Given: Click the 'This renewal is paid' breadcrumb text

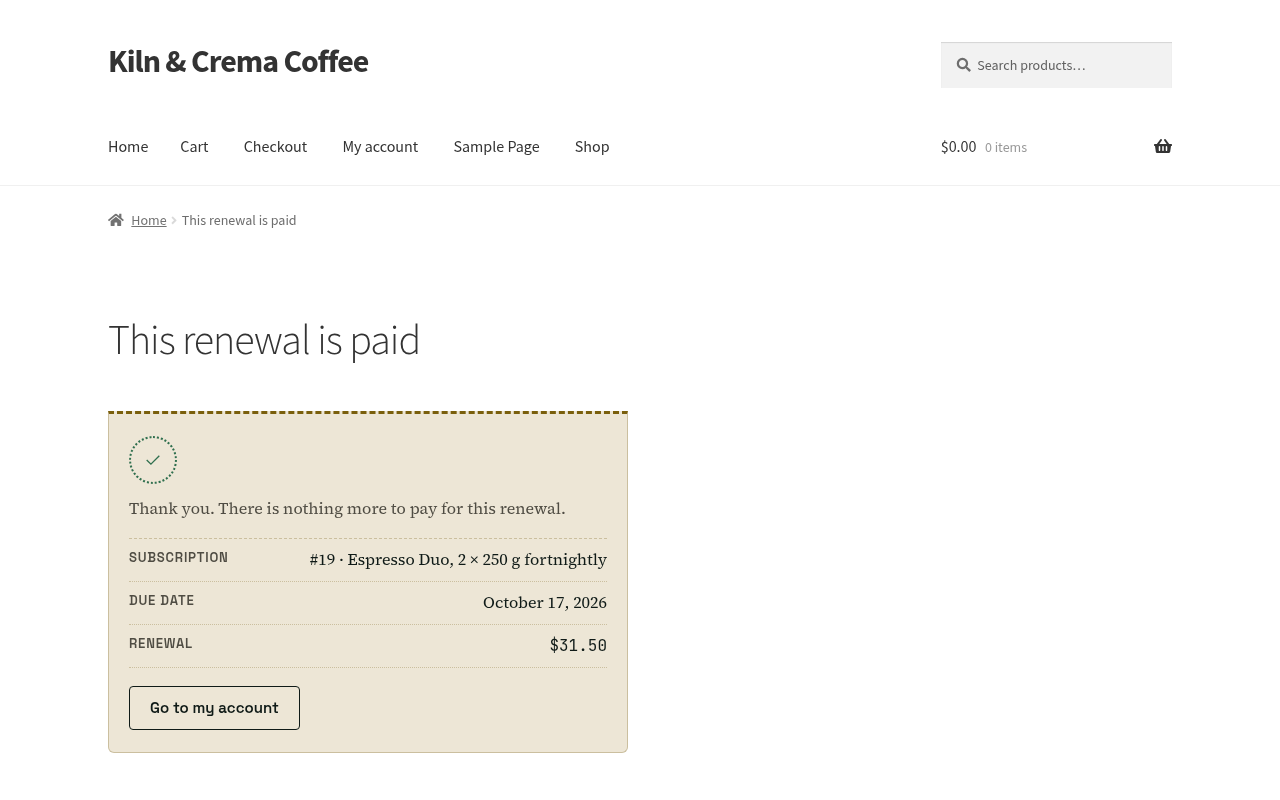Looking at the screenshot, I should (239, 220).
